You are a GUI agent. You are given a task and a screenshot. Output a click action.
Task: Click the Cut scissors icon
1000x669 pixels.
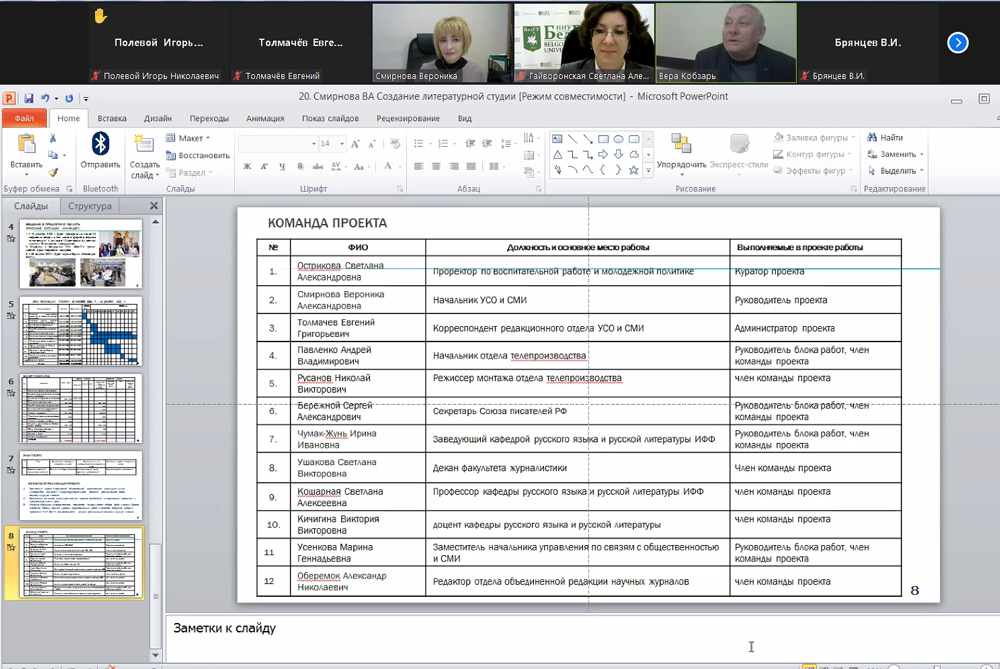[54, 139]
